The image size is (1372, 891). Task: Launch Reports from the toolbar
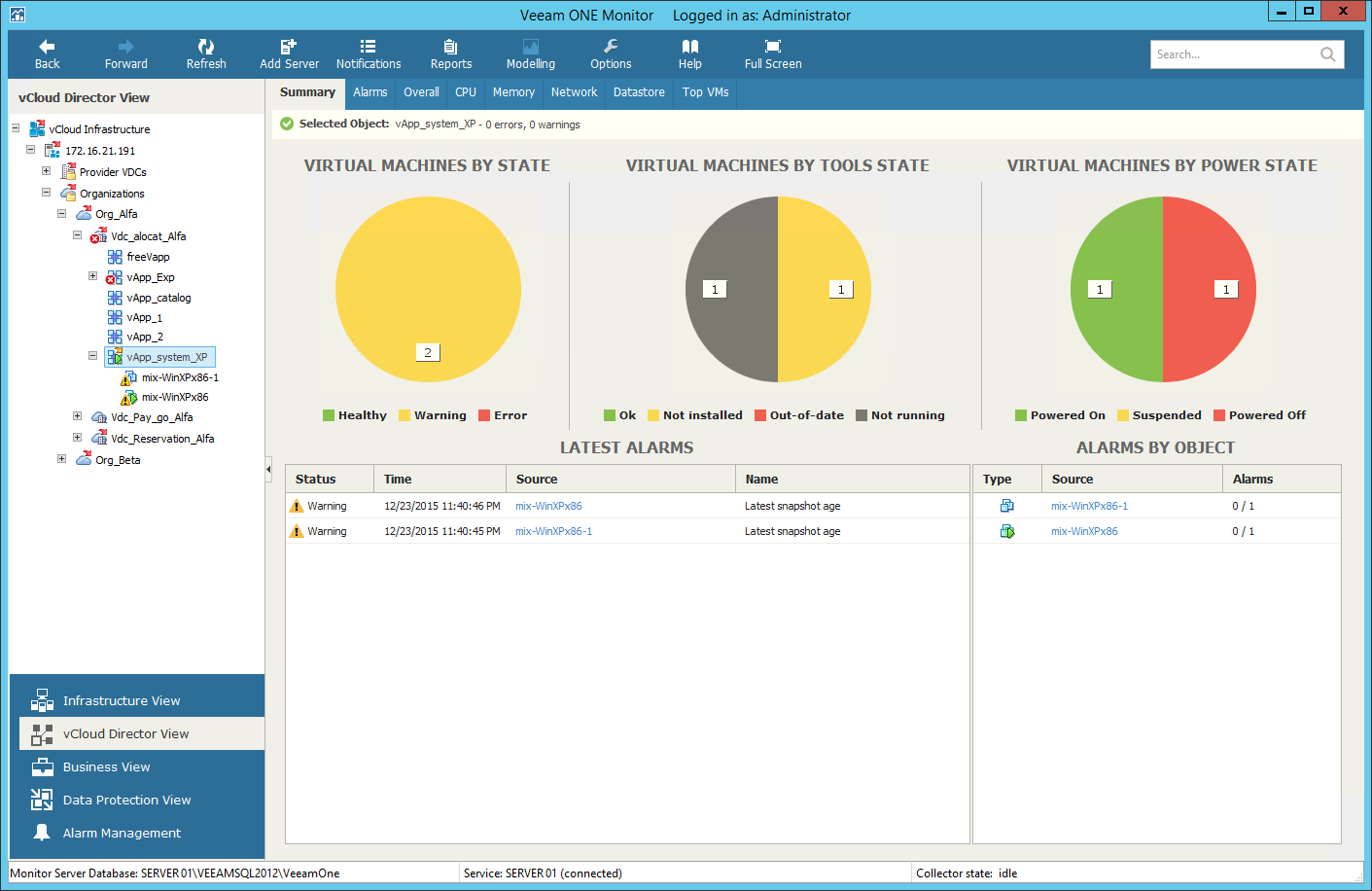click(451, 54)
